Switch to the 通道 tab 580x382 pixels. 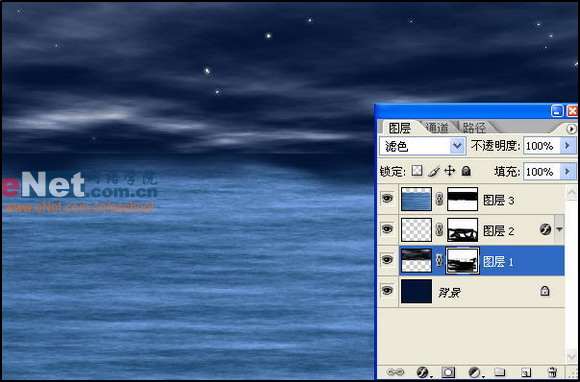(437, 128)
